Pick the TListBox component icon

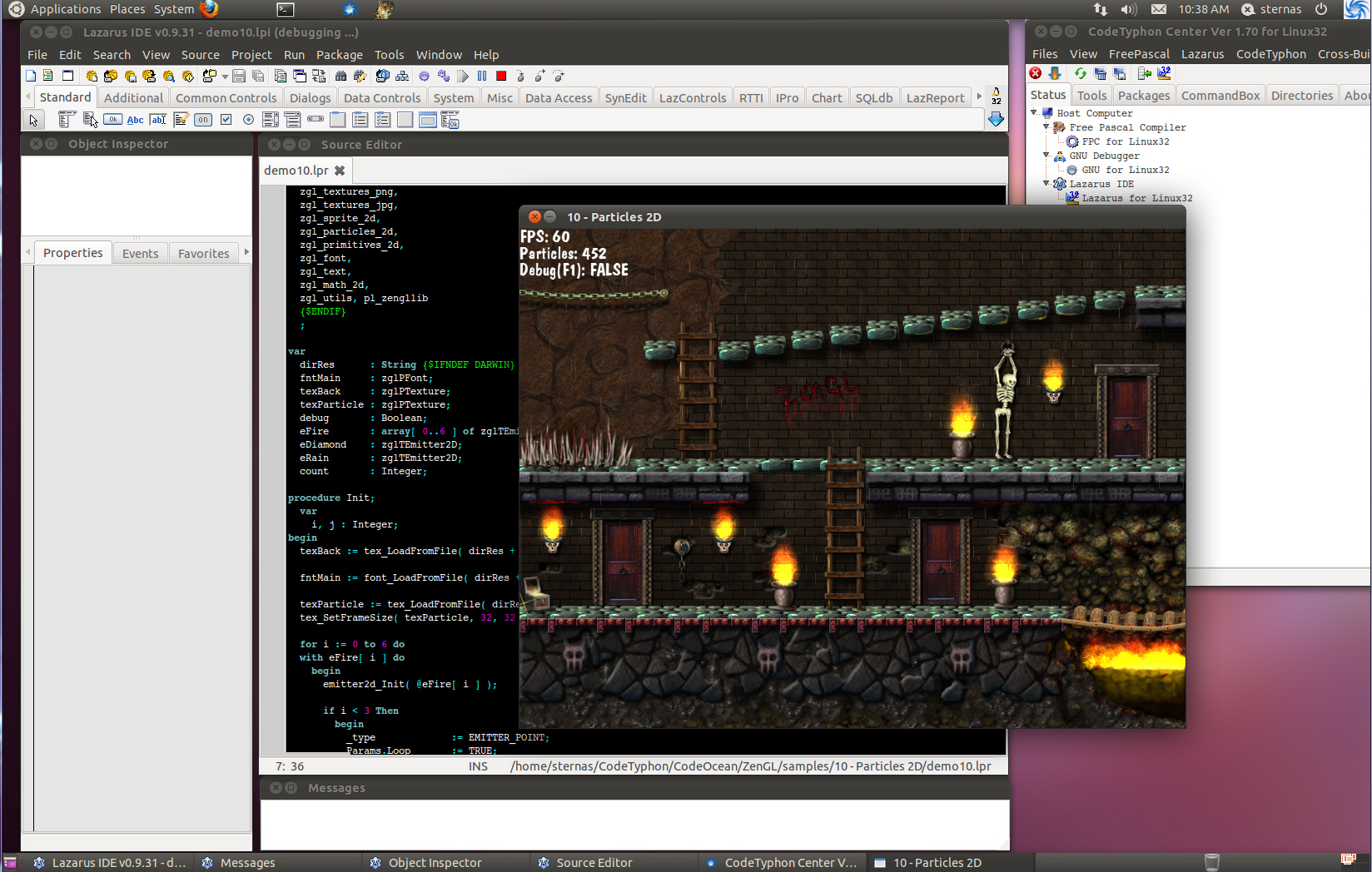coord(271,120)
